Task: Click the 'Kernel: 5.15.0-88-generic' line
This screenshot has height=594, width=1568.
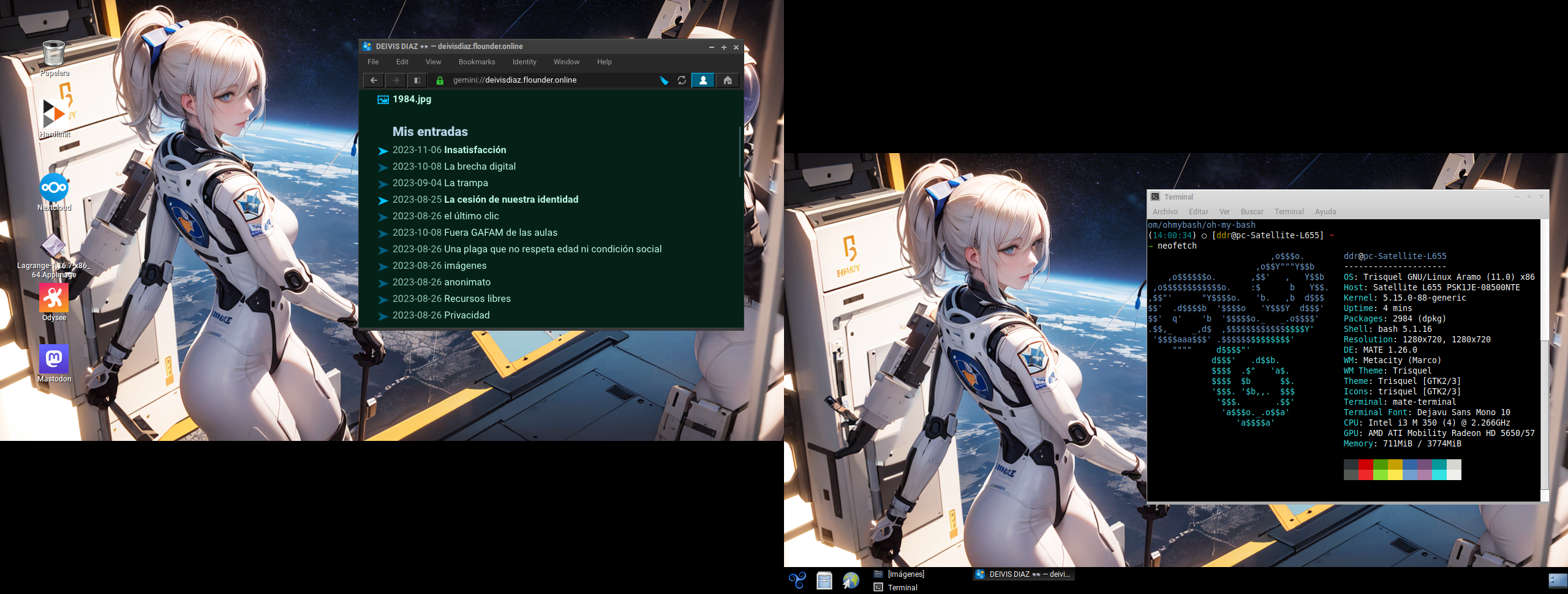Action: [x=1404, y=298]
